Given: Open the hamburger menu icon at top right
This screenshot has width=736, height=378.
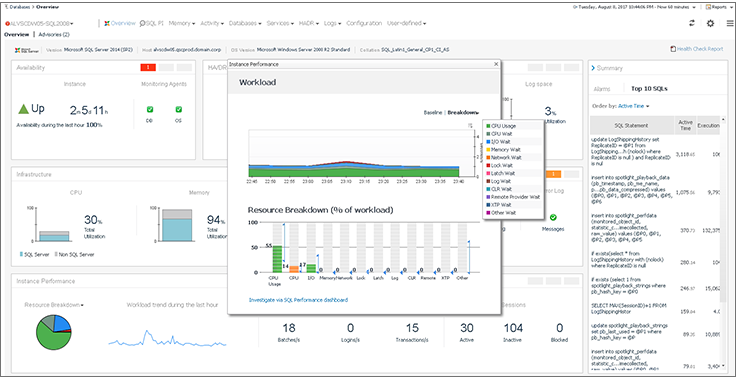Looking at the screenshot, I should coord(730,23).
